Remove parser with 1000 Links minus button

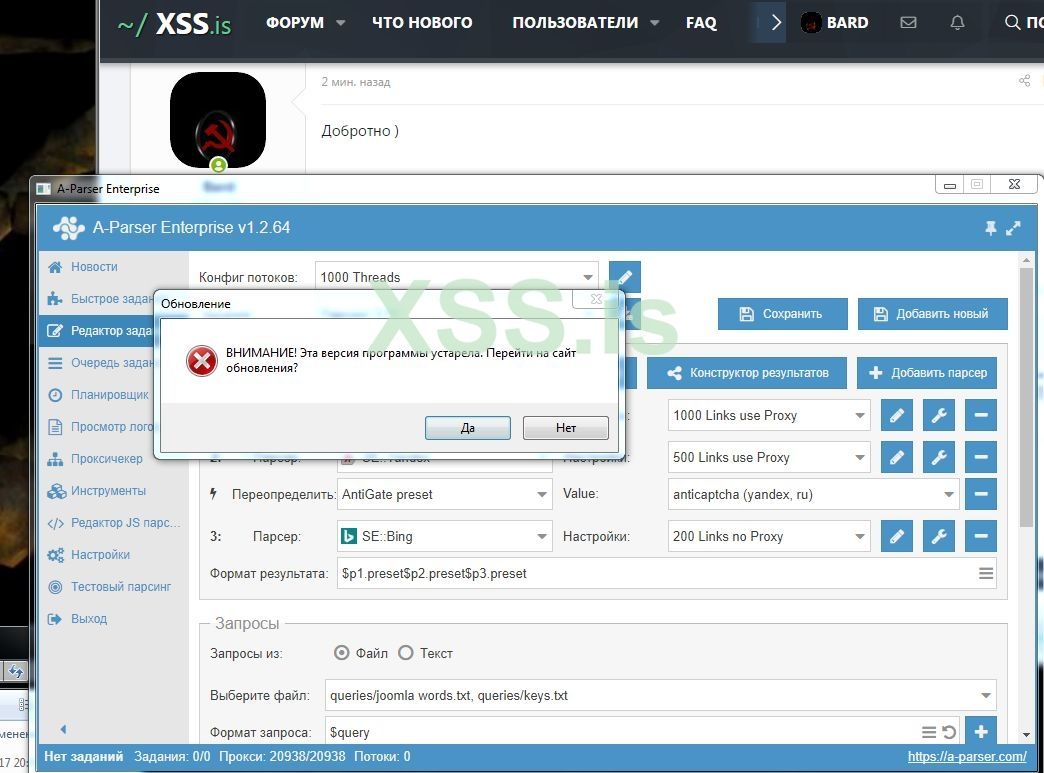click(x=981, y=415)
